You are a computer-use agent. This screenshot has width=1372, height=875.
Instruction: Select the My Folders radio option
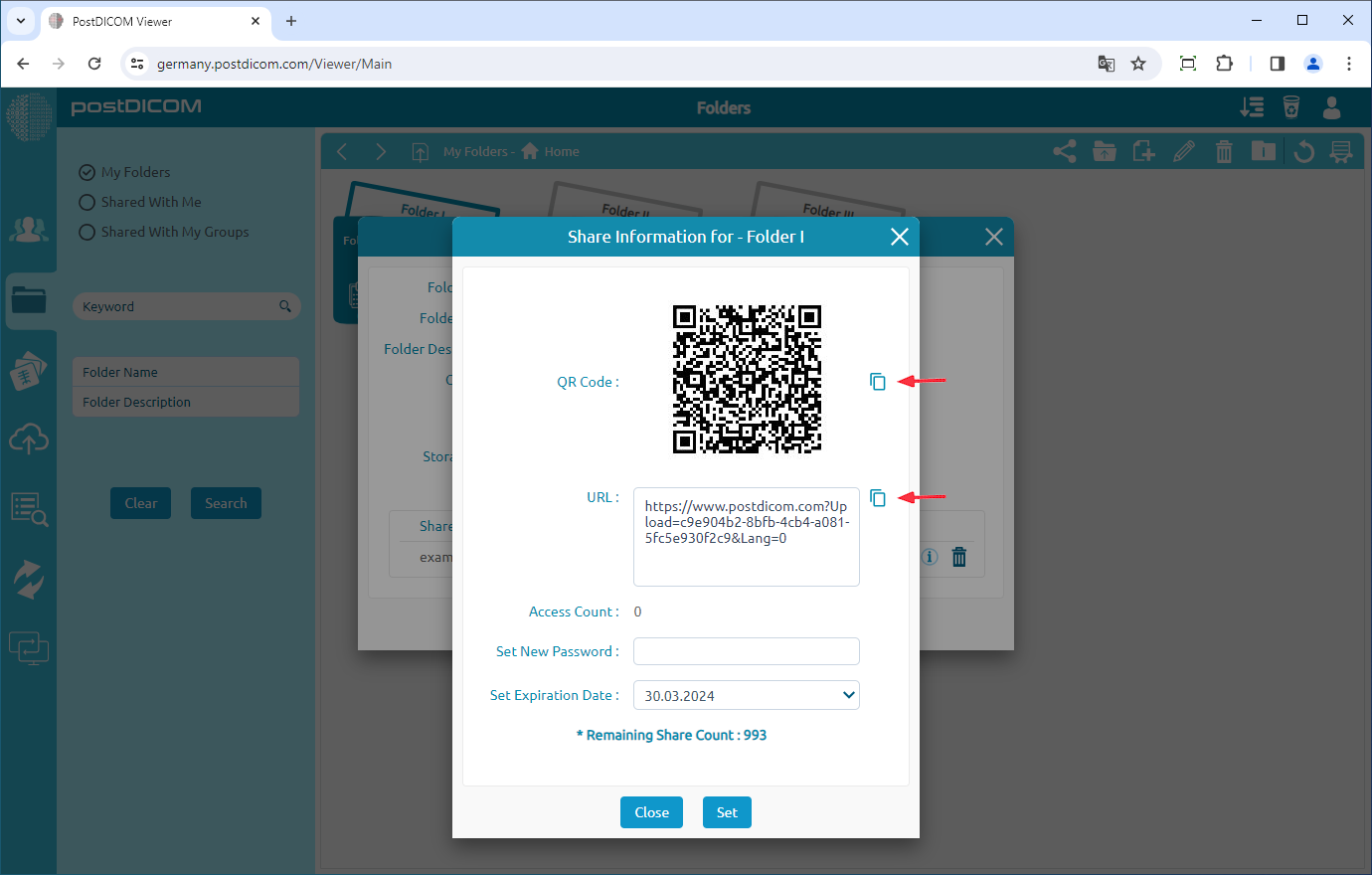pyautogui.click(x=87, y=172)
